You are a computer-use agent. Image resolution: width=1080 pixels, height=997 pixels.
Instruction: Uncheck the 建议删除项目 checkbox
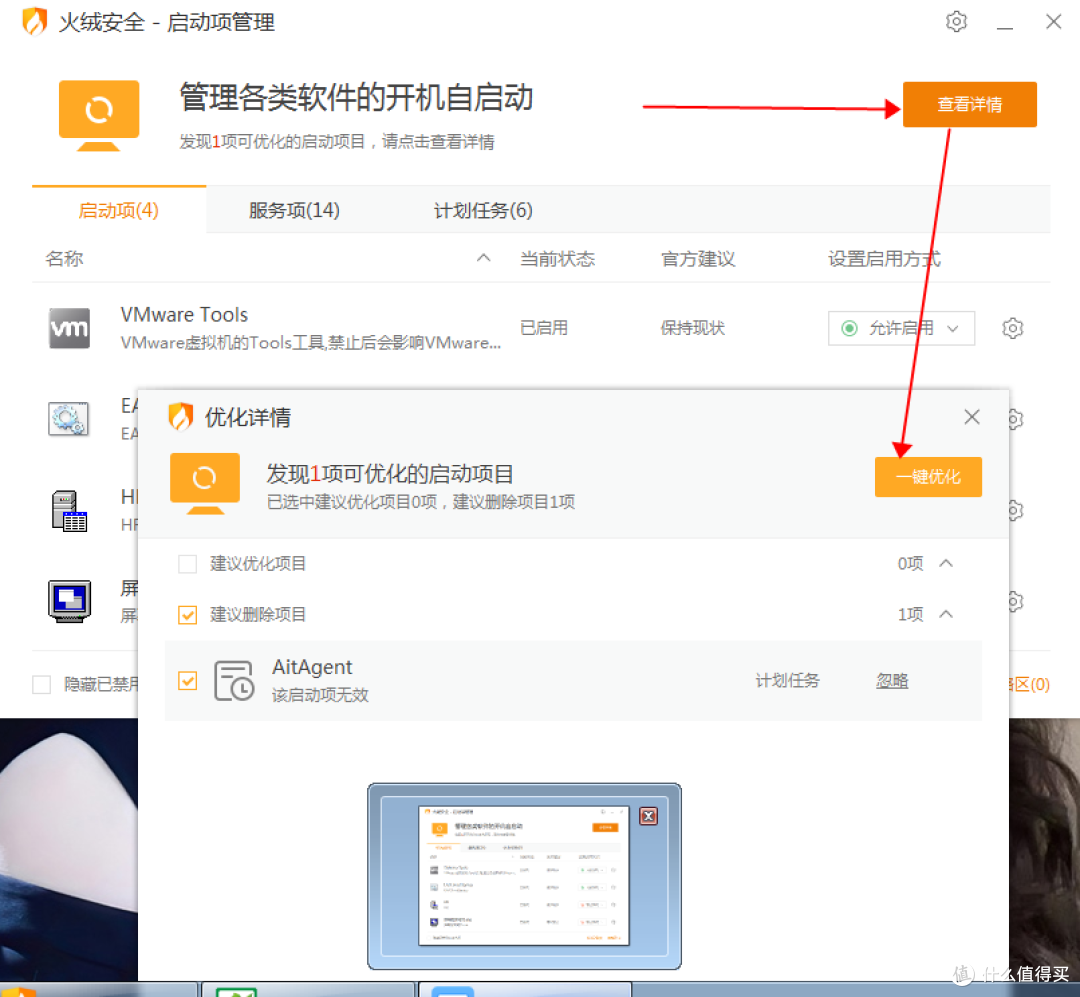coord(187,615)
